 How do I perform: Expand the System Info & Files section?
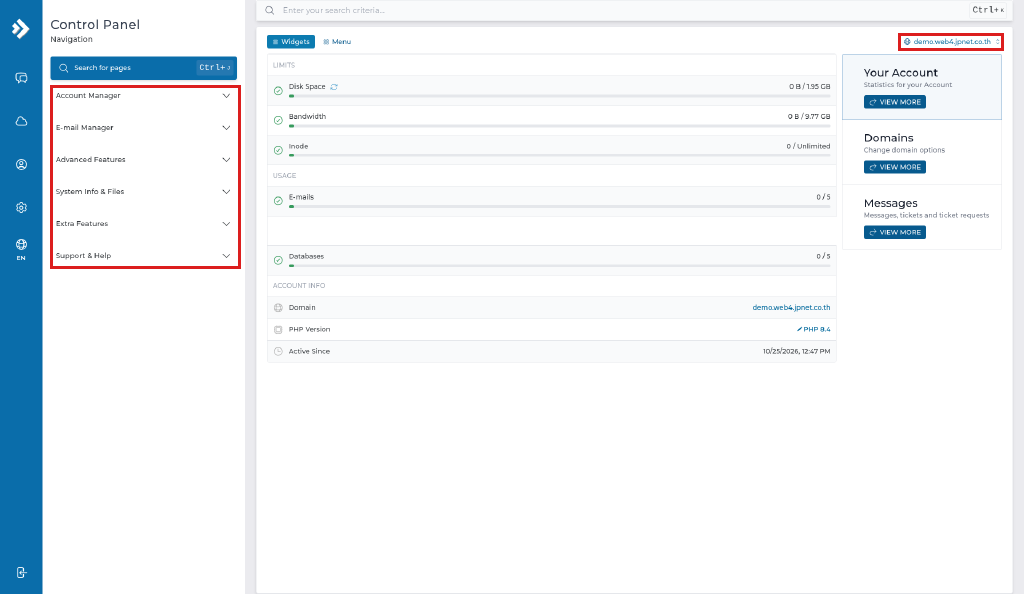(143, 192)
